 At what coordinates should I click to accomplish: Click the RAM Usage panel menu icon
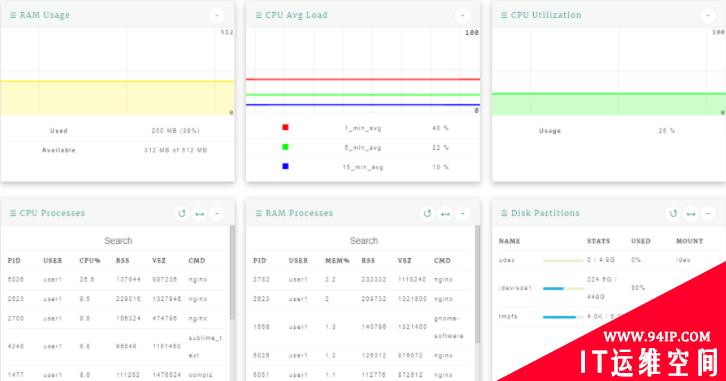pyautogui.click(x=13, y=15)
